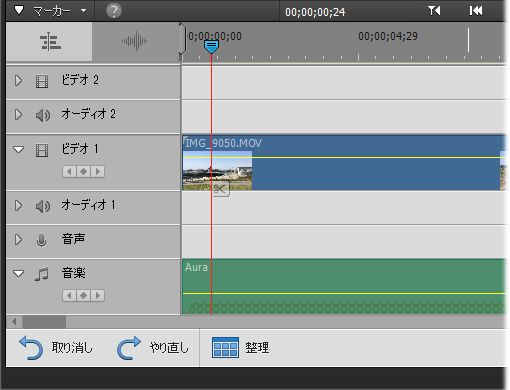Add keyframe on the ビデオ 1 track
This screenshot has width=510, height=390.
click(x=83, y=171)
